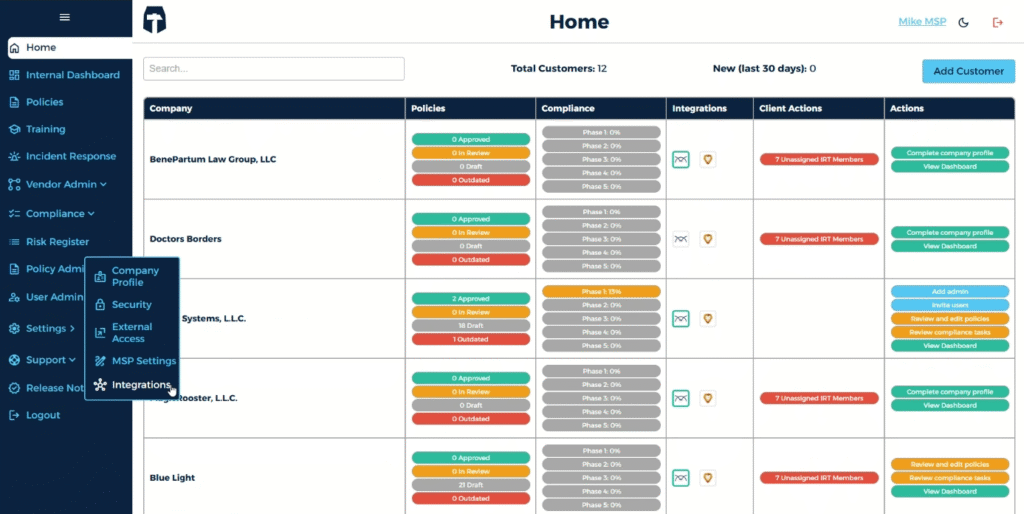The image size is (1024, 514).
Task: Open the Mike MSP profile link
Action: [922, 22]
